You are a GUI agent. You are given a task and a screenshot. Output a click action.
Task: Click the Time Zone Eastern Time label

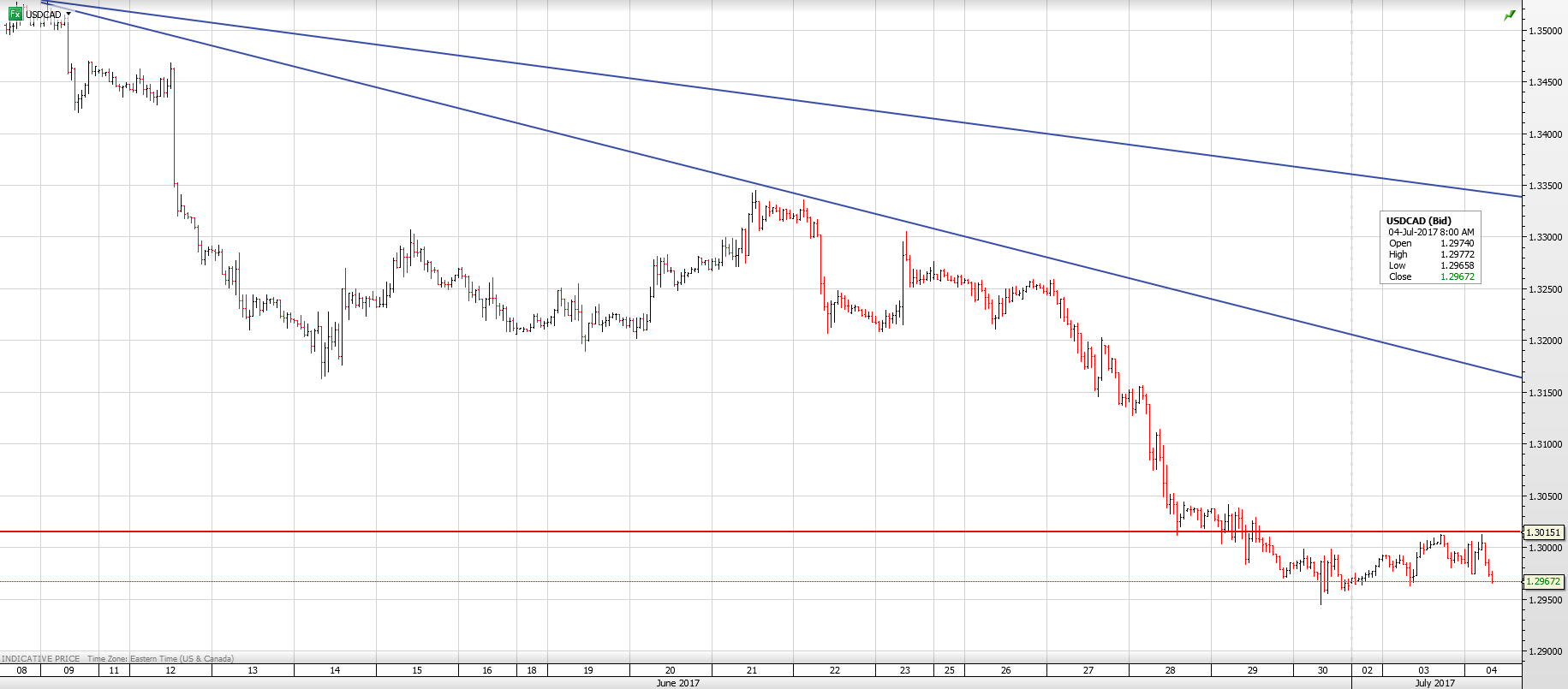pos(160,659)
